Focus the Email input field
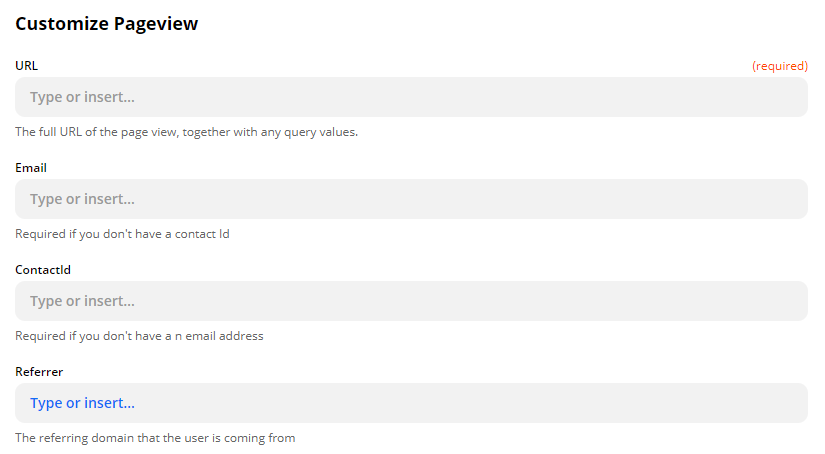Viewport: 825px width, 454px height. [x=411, y=199]
